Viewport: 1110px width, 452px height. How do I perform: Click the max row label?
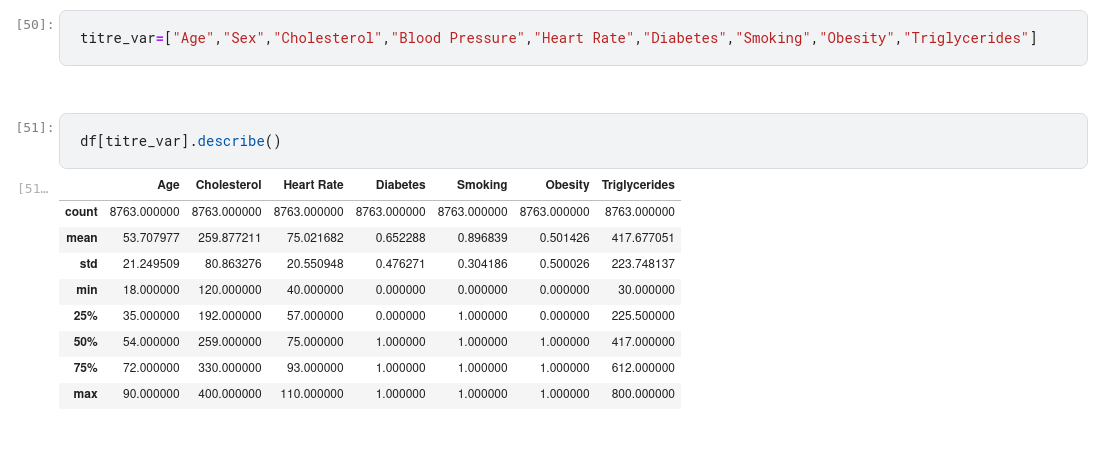click(x=85, y=394)
